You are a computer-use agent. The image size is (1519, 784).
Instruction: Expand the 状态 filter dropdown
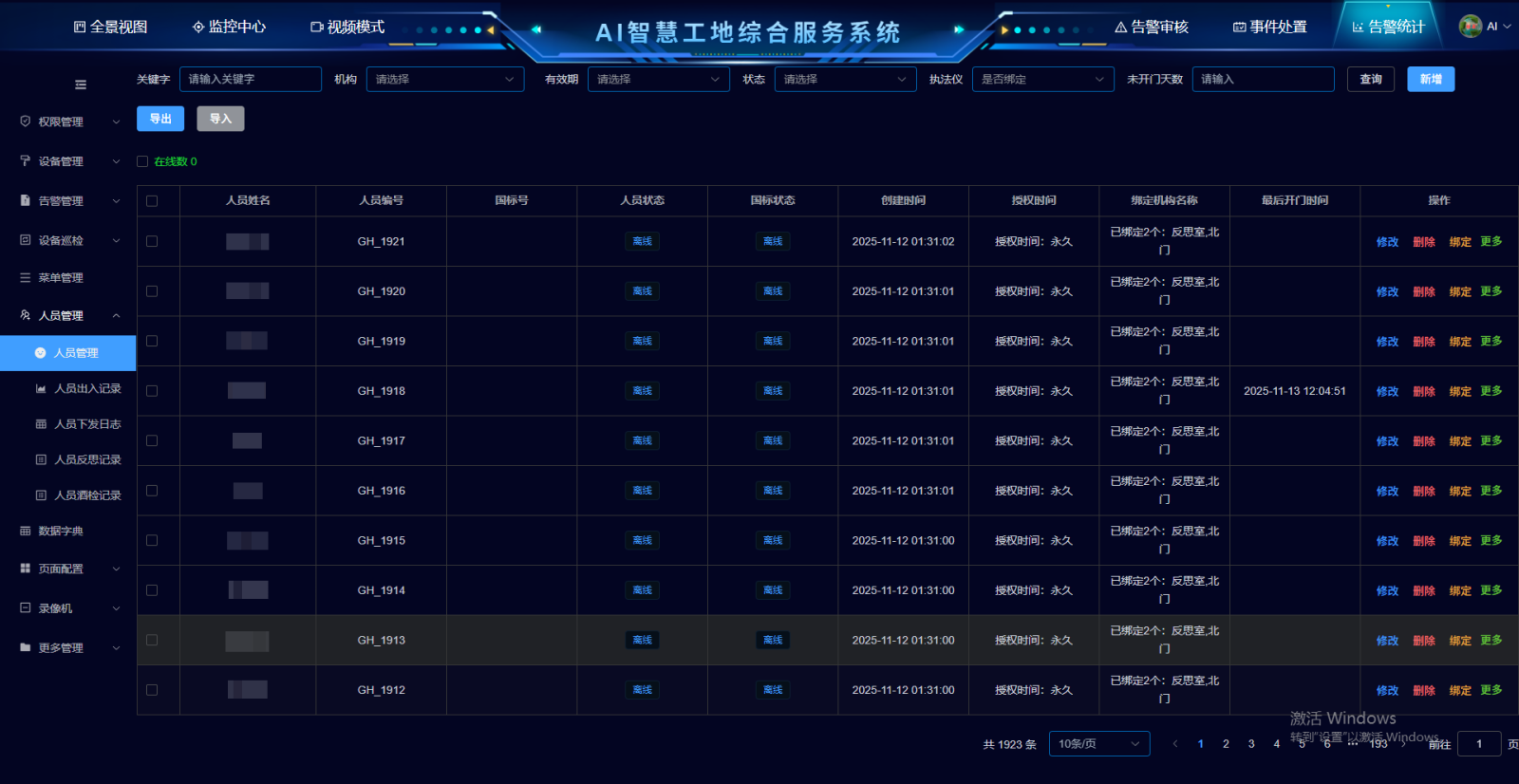point(844,80)
